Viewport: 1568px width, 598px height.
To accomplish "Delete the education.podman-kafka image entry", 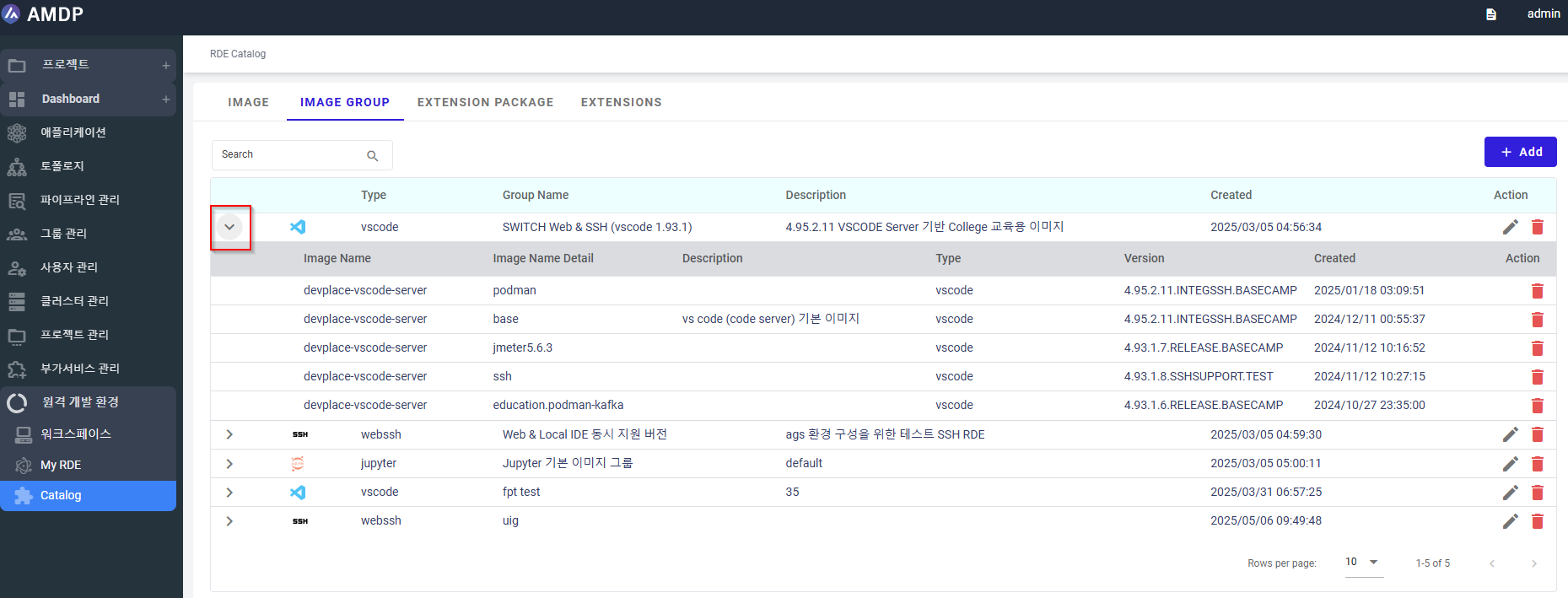I will (1538, 406).
